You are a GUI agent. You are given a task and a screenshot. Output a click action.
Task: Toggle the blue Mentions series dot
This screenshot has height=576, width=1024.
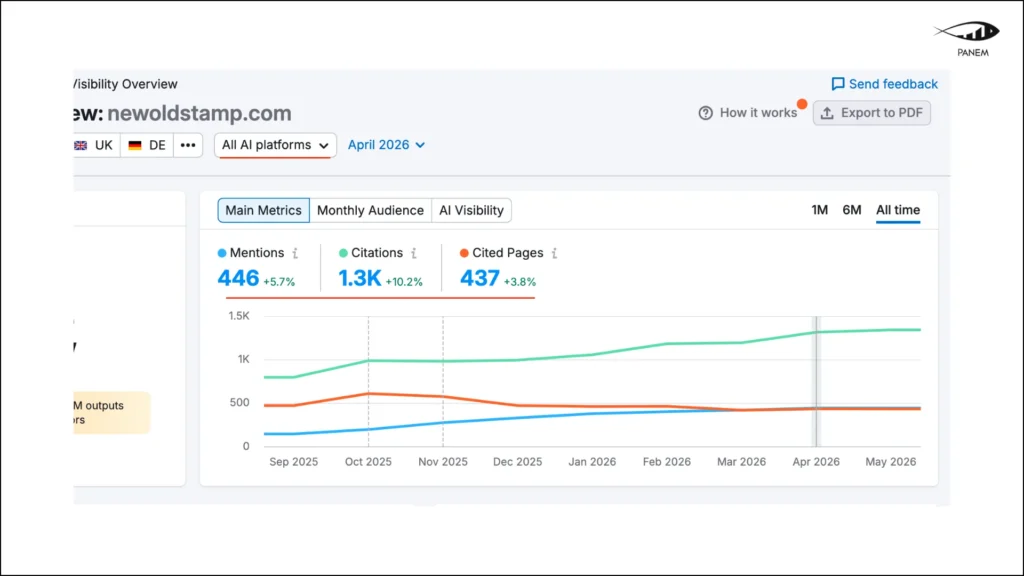pos(222,253)
